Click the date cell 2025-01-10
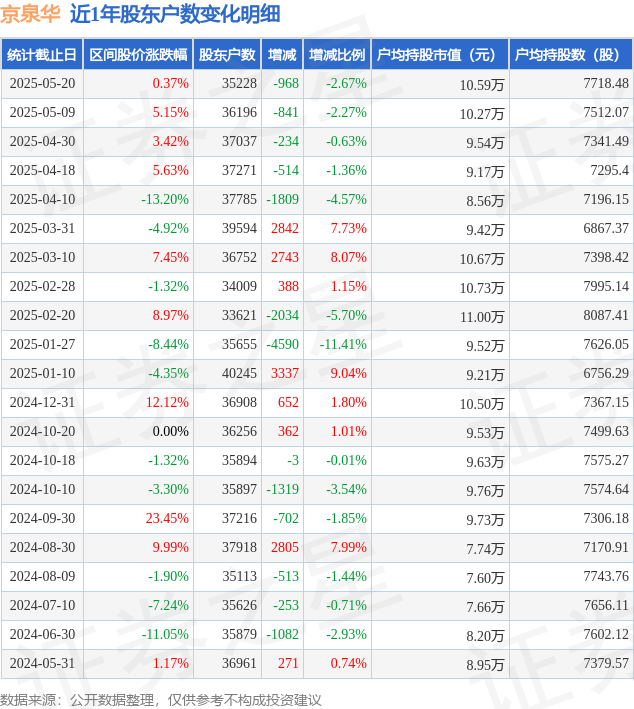Screen dimensions: 634x709 point(43,373)
